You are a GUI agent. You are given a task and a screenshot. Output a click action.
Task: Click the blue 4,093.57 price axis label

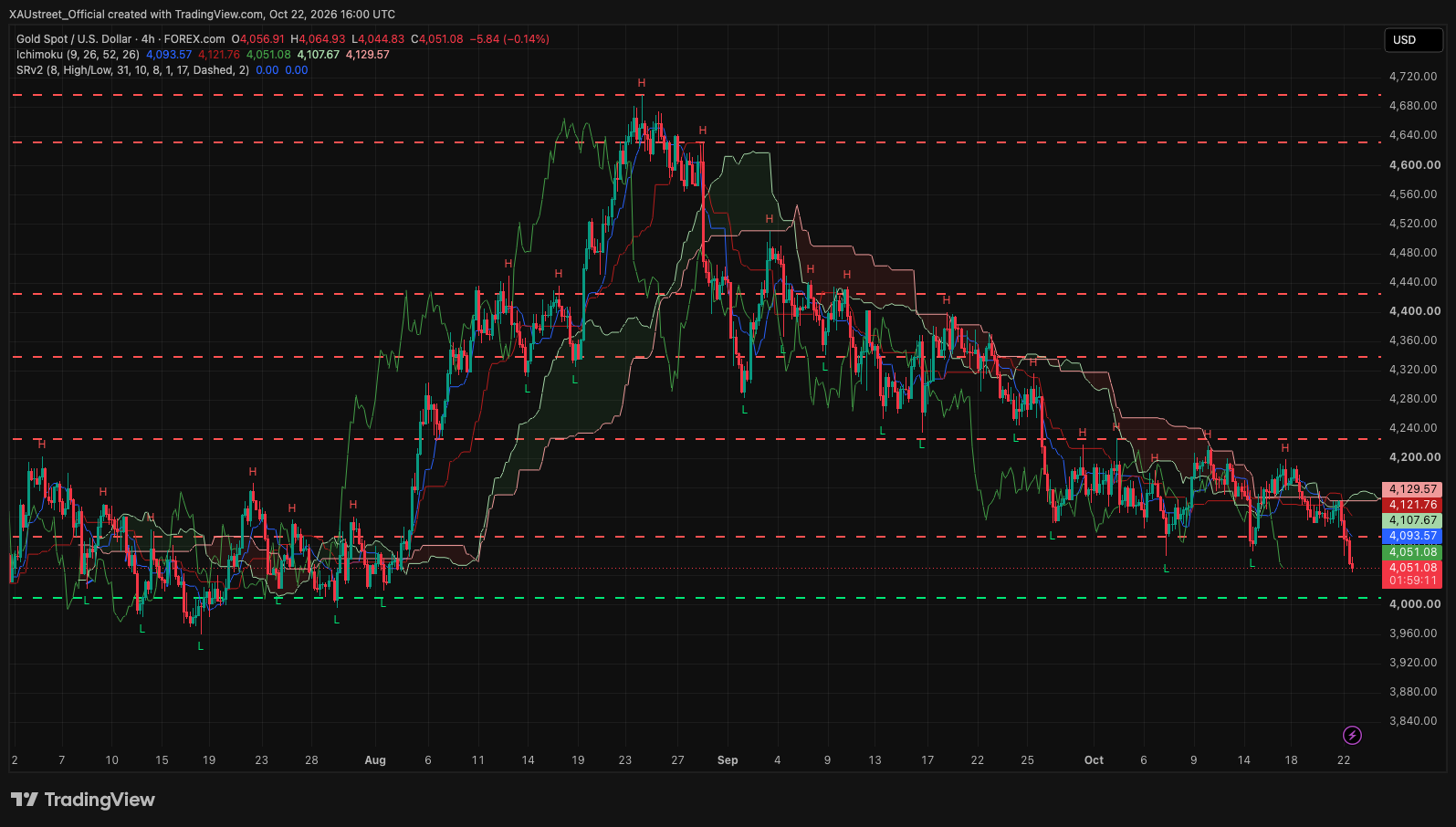coord(1412,536)
